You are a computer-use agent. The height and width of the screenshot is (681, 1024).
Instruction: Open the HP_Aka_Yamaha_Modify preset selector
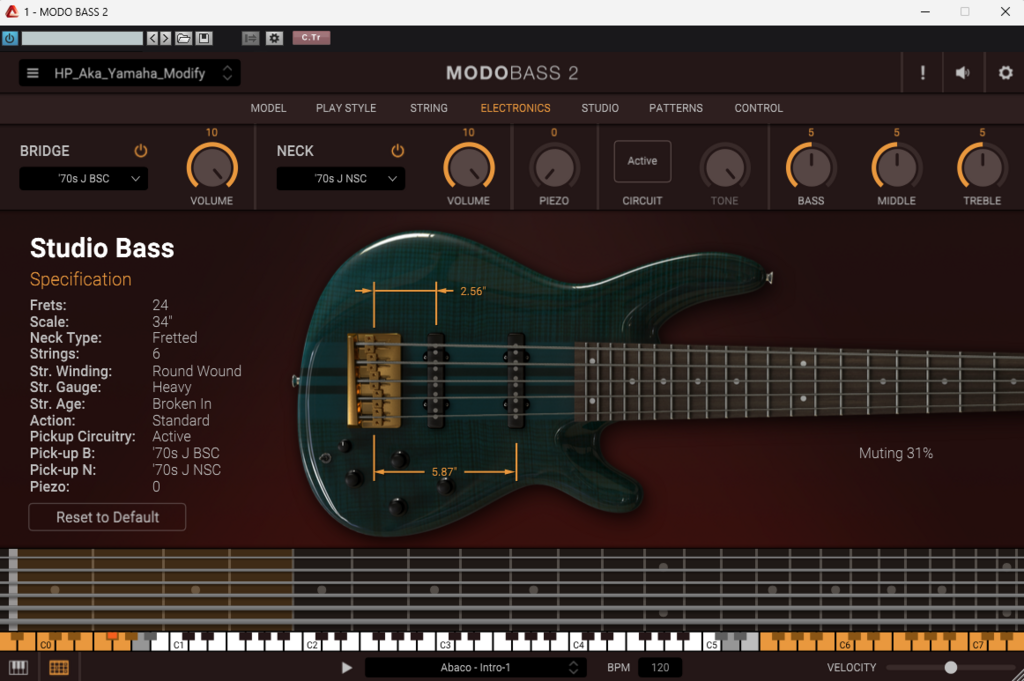tap(129, 73)
